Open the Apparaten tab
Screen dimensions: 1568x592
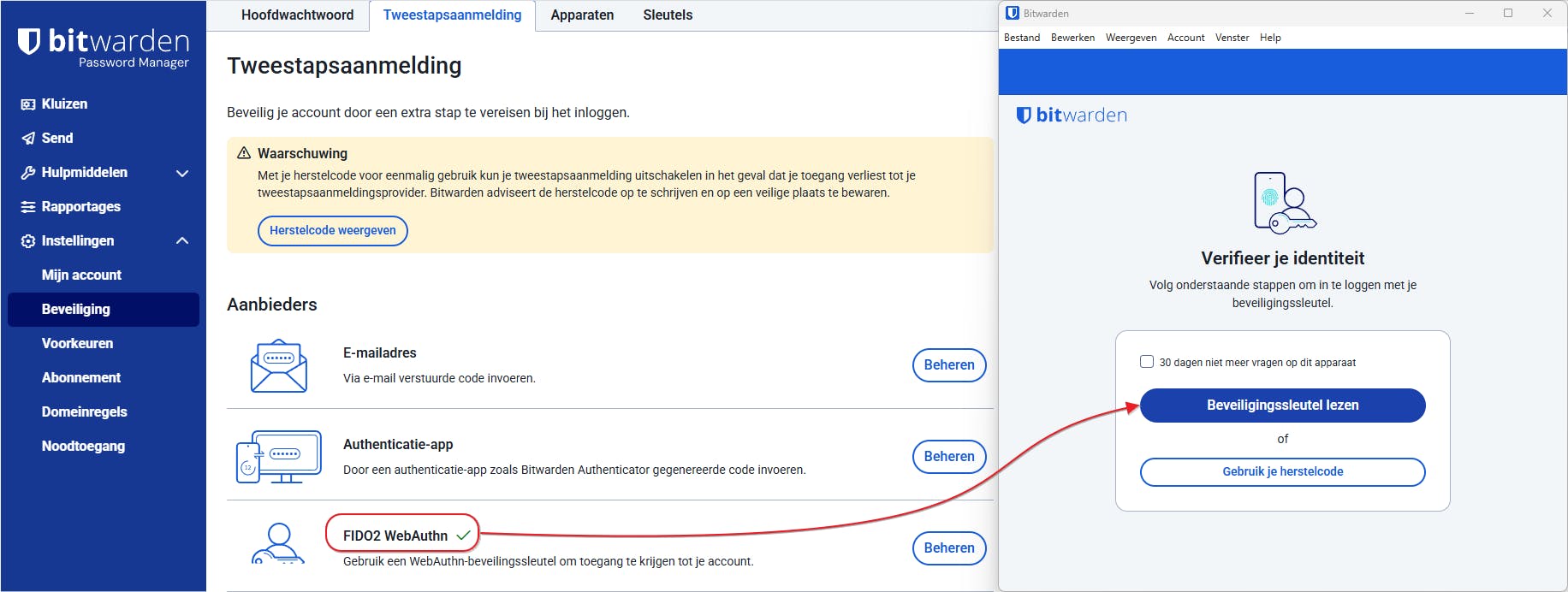tap(582, 15)
